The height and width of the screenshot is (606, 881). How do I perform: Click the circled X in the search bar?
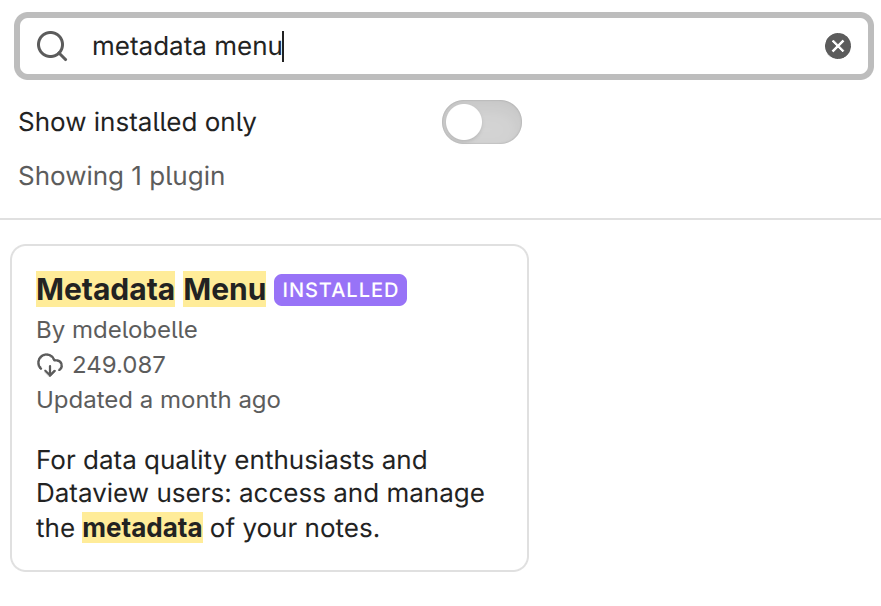pos(837,45)
